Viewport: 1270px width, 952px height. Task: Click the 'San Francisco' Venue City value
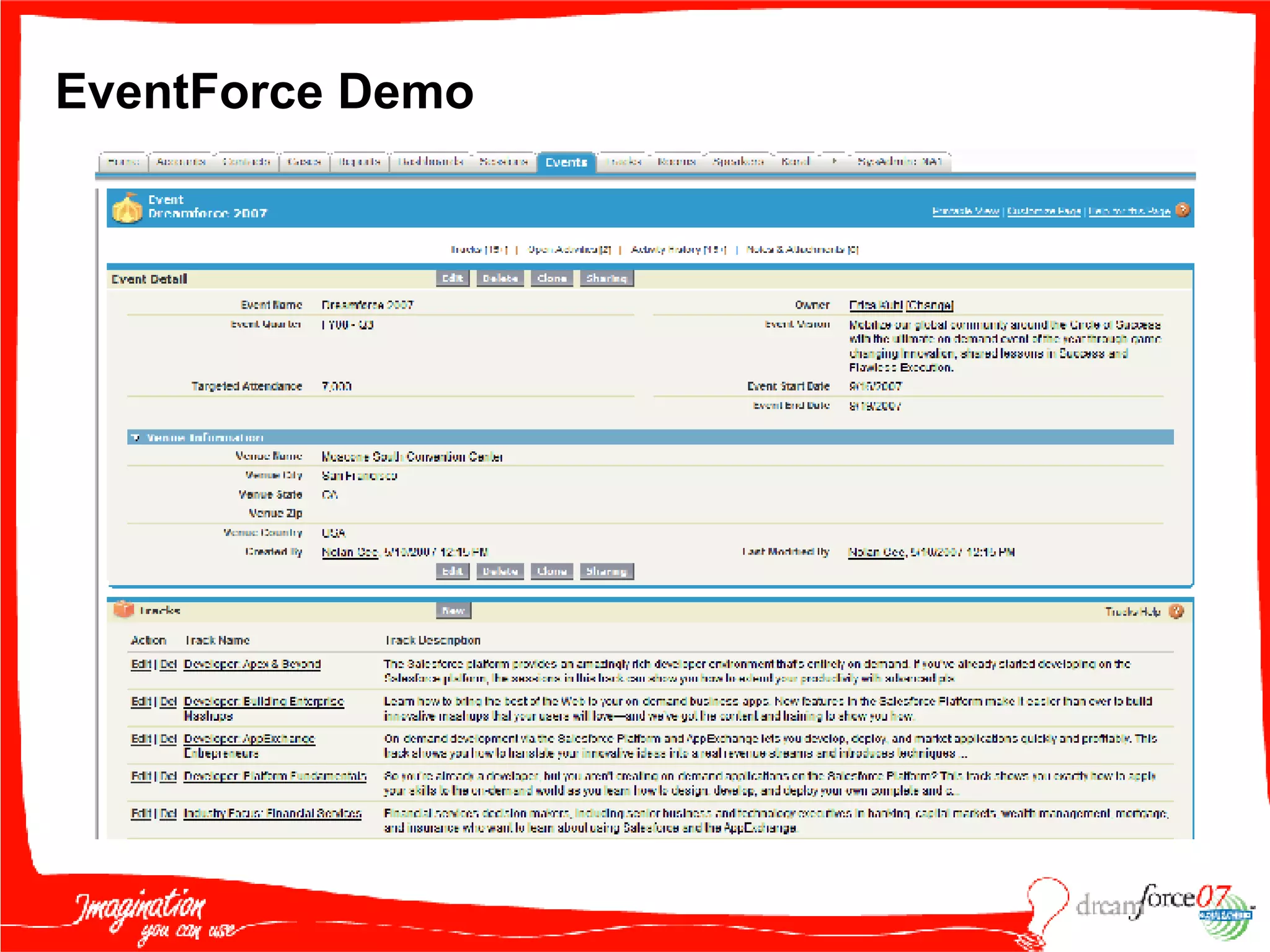pos(359,476)
